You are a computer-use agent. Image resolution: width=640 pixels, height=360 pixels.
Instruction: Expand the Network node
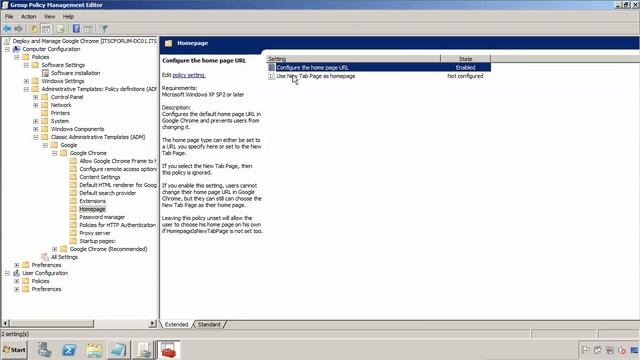pyautogui.click(x=36, y=105)
